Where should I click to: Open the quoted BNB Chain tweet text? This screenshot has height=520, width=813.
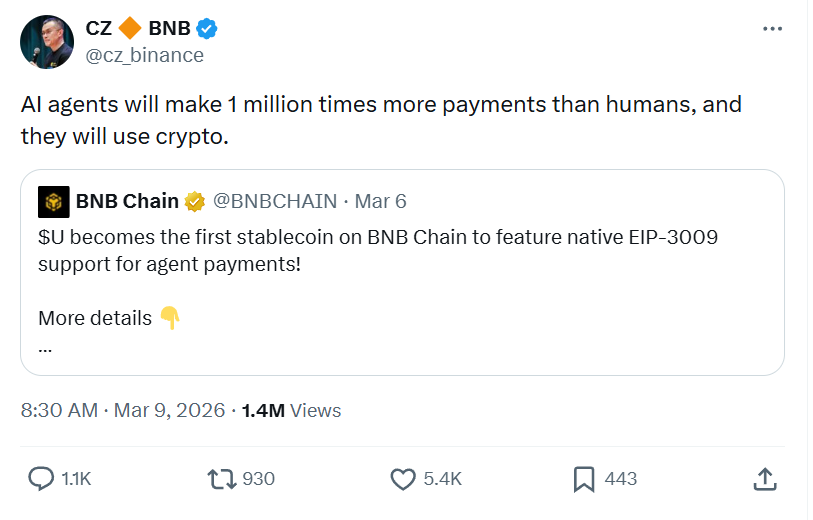(x=377, y=253)
